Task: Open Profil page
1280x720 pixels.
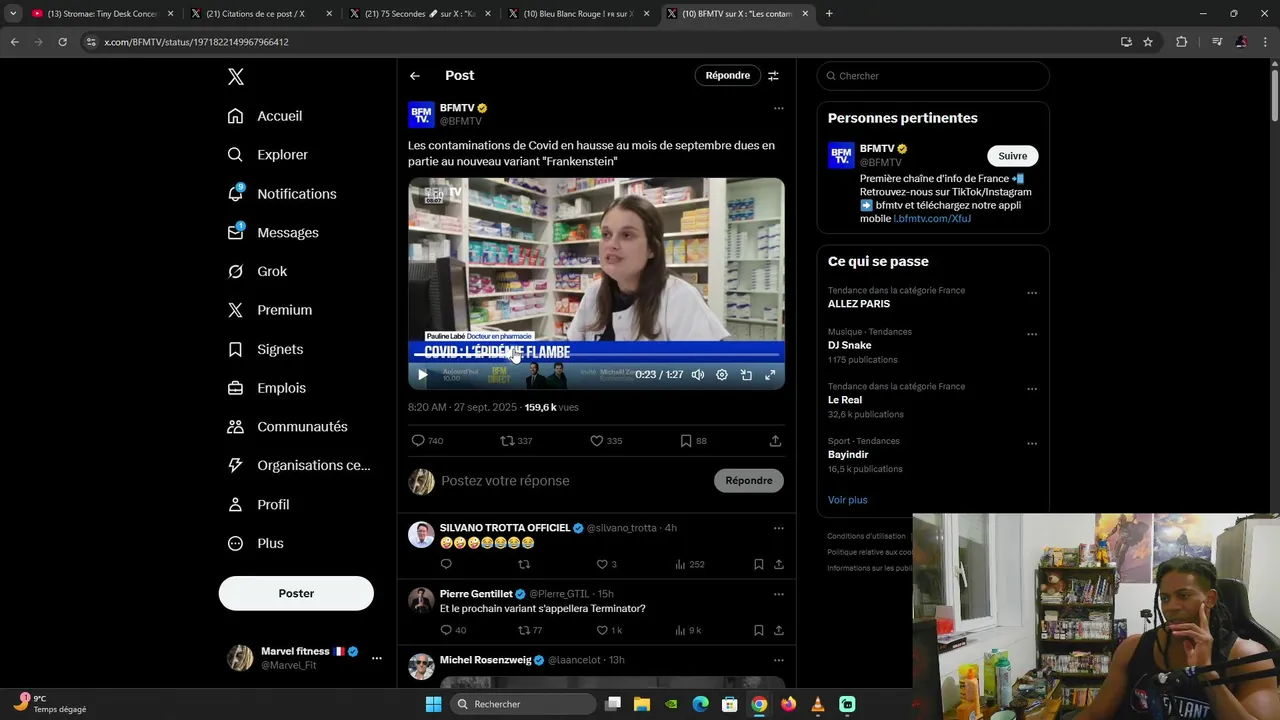Action: [258, 504]
